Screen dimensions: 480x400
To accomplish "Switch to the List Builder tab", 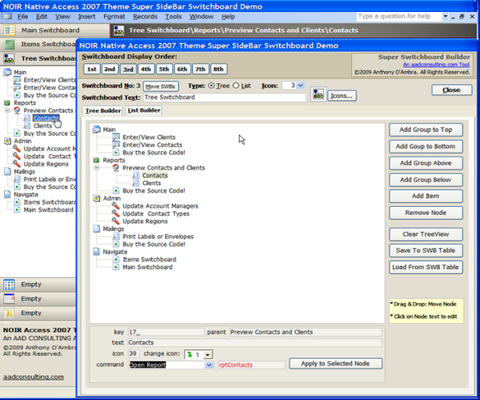I will click(x=144, y=110).
